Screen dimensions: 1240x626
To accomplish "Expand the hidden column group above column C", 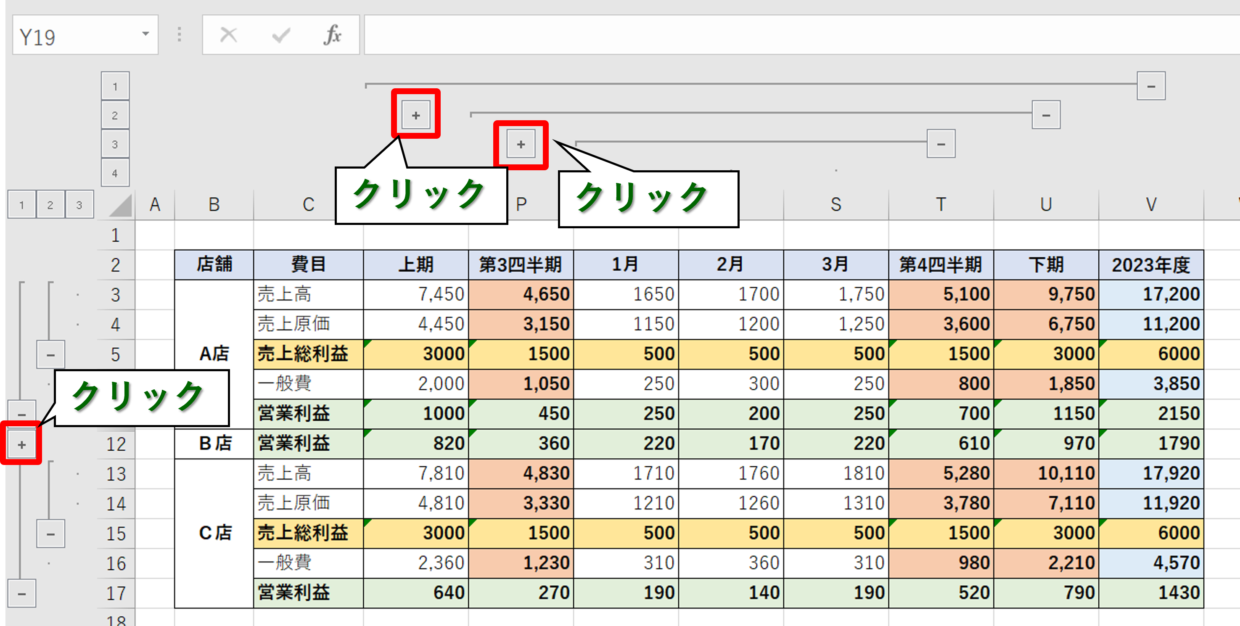I will click(x=416, y=115).
